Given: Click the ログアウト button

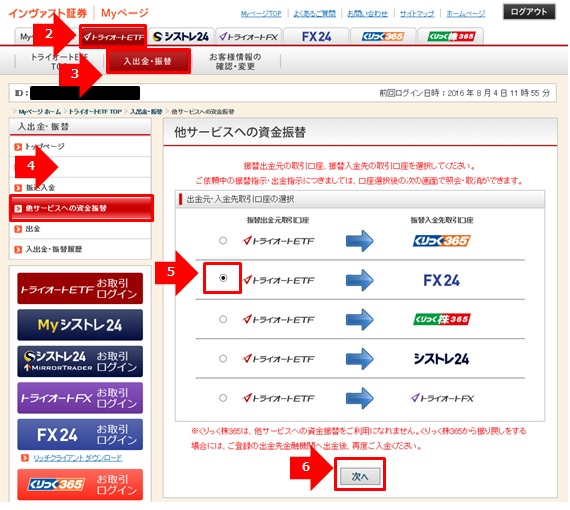Looking at the screenshot, I should point(529,12).
